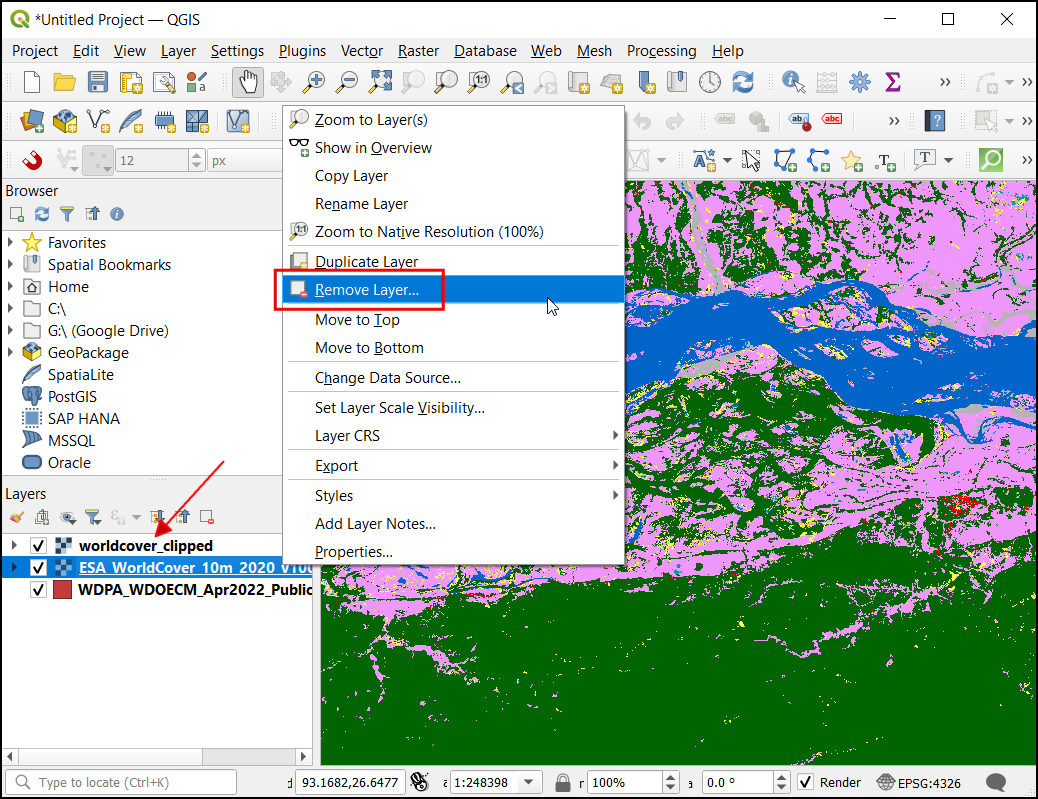
Task: Open the Raster menu
Action: coord(418,51)
